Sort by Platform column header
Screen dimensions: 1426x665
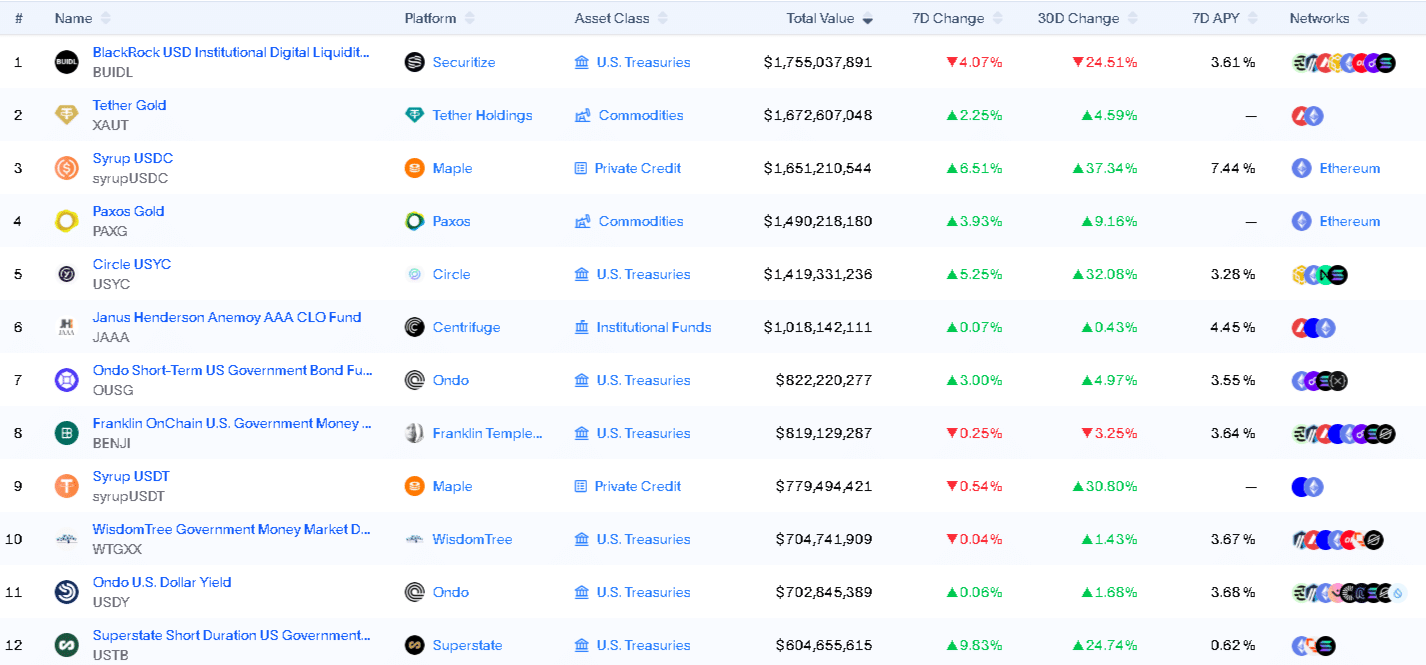[431, 18]
